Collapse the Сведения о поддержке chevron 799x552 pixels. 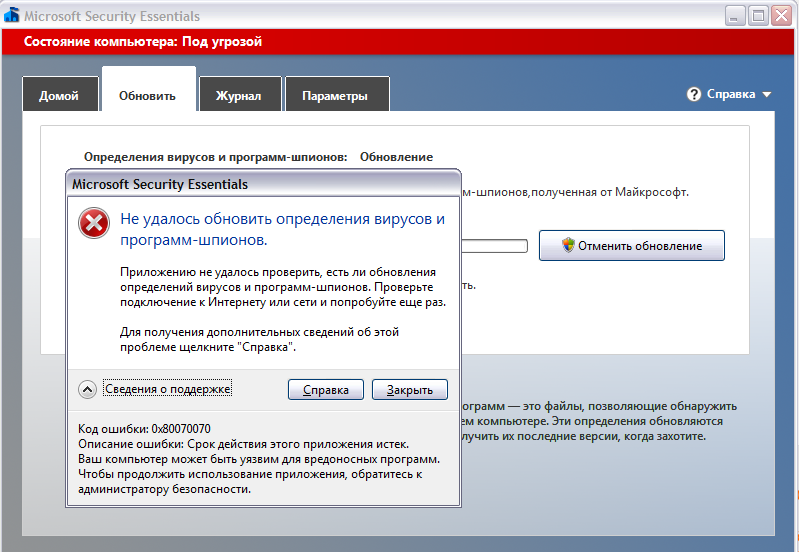pos(87,390)
